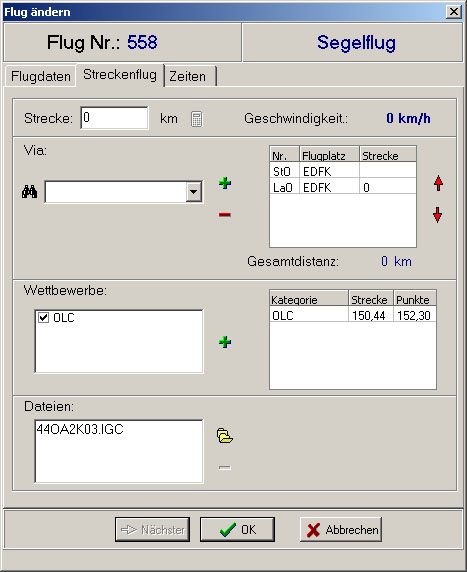Click into the Strecke distance input field
Image resolution: width=467 pixels, height=572 pixels.
pyautogui.click(x=115, y=118)
